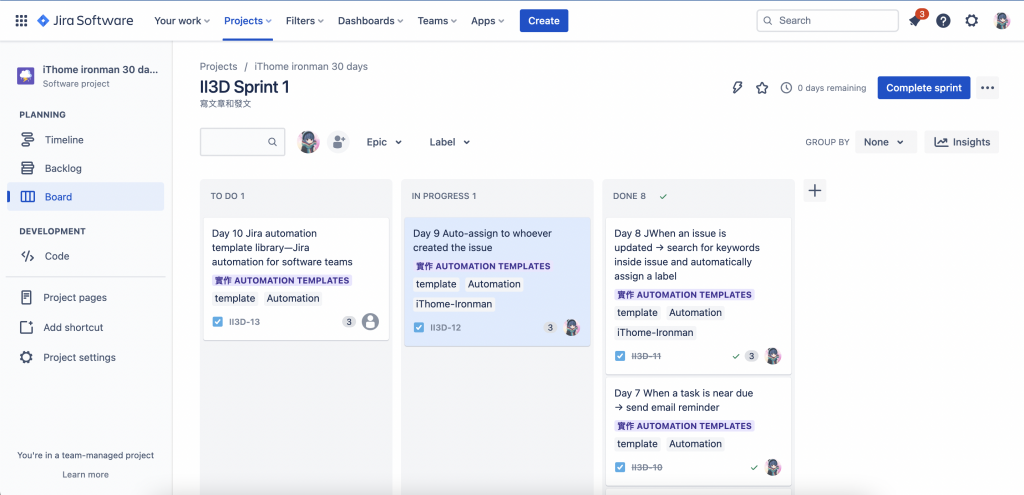Click the 0 days remaining text

tap(832, 88)
